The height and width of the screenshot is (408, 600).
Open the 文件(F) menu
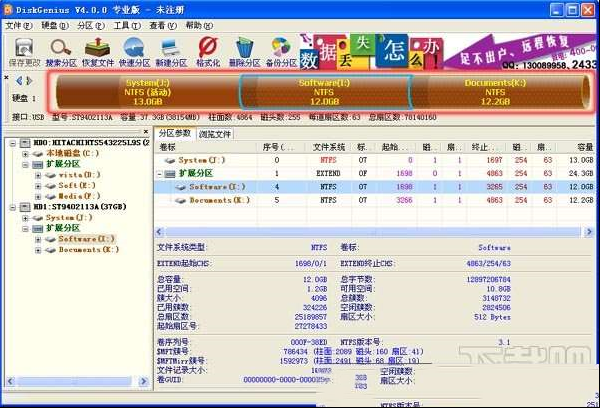(19, 26)
